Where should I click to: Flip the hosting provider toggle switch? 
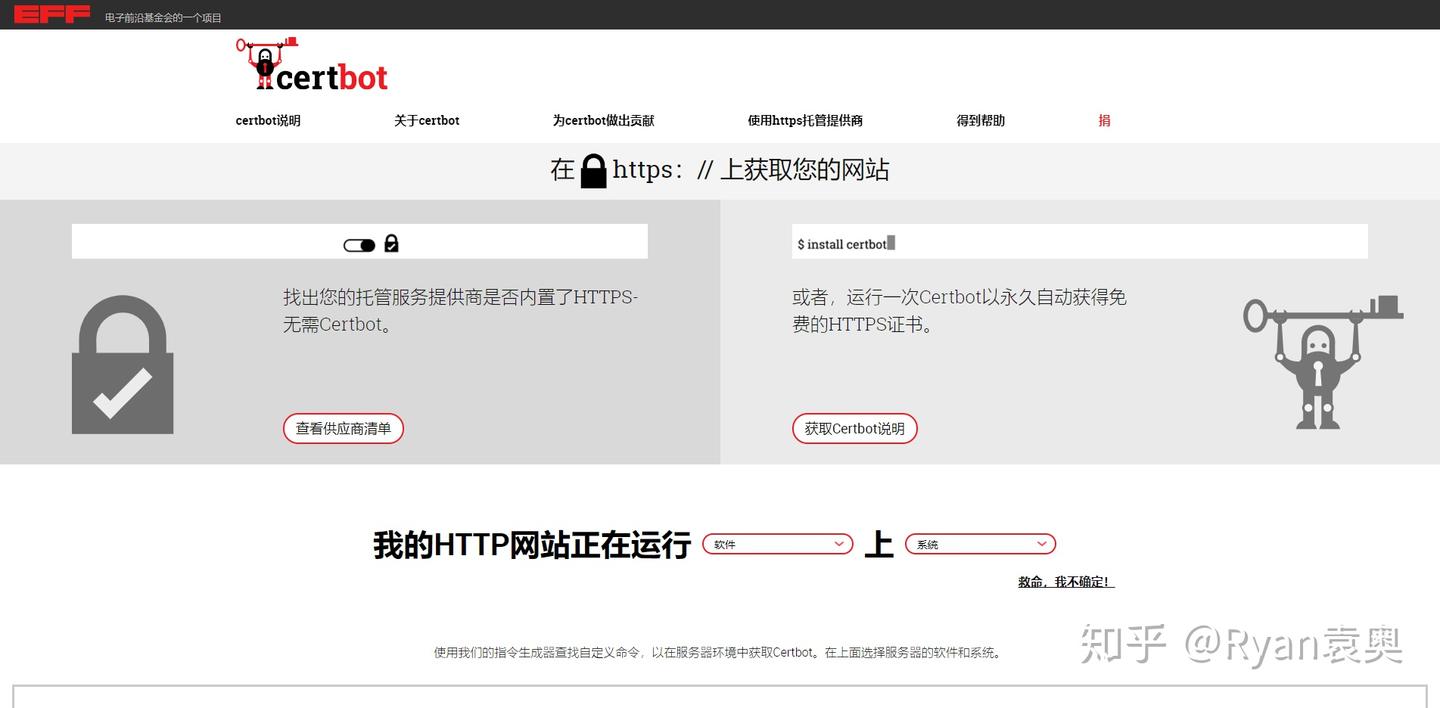point(359,244)
